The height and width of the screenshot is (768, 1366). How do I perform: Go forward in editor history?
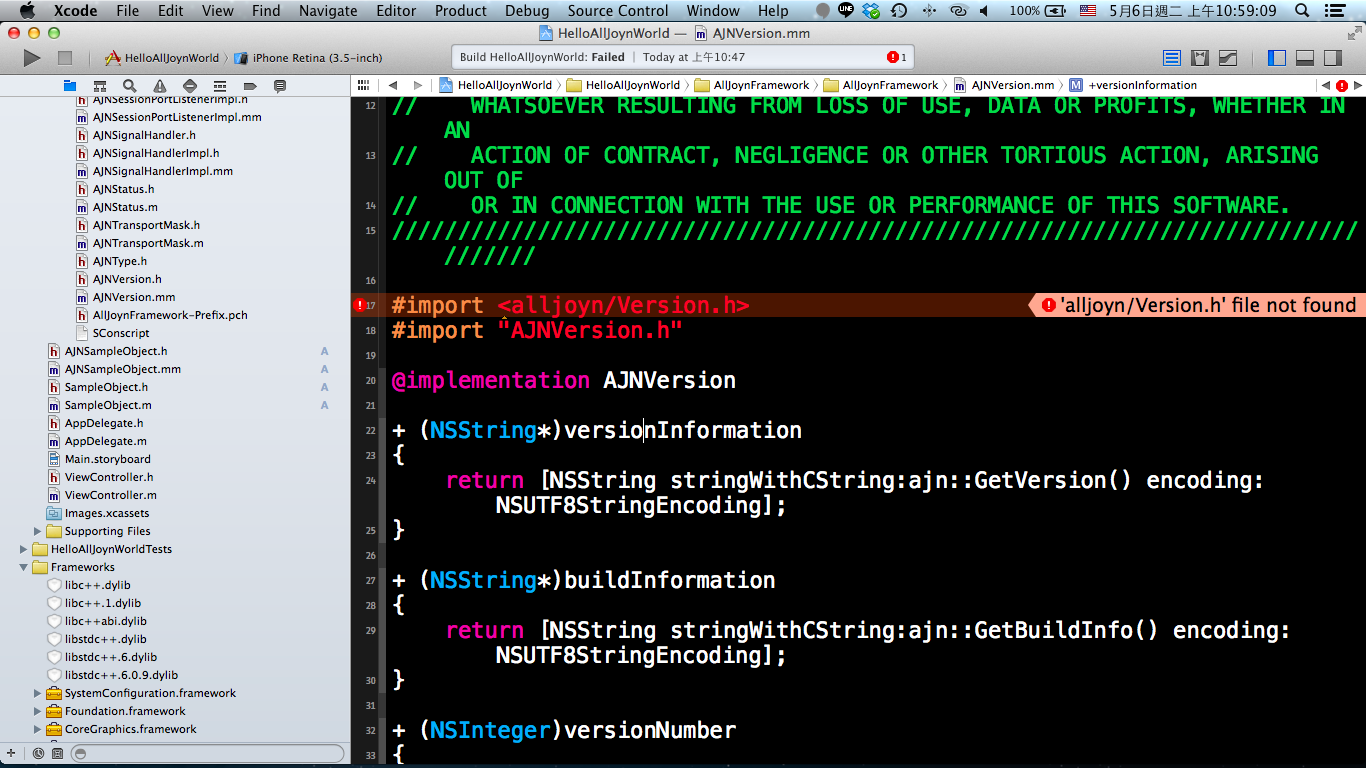[418, 85]
